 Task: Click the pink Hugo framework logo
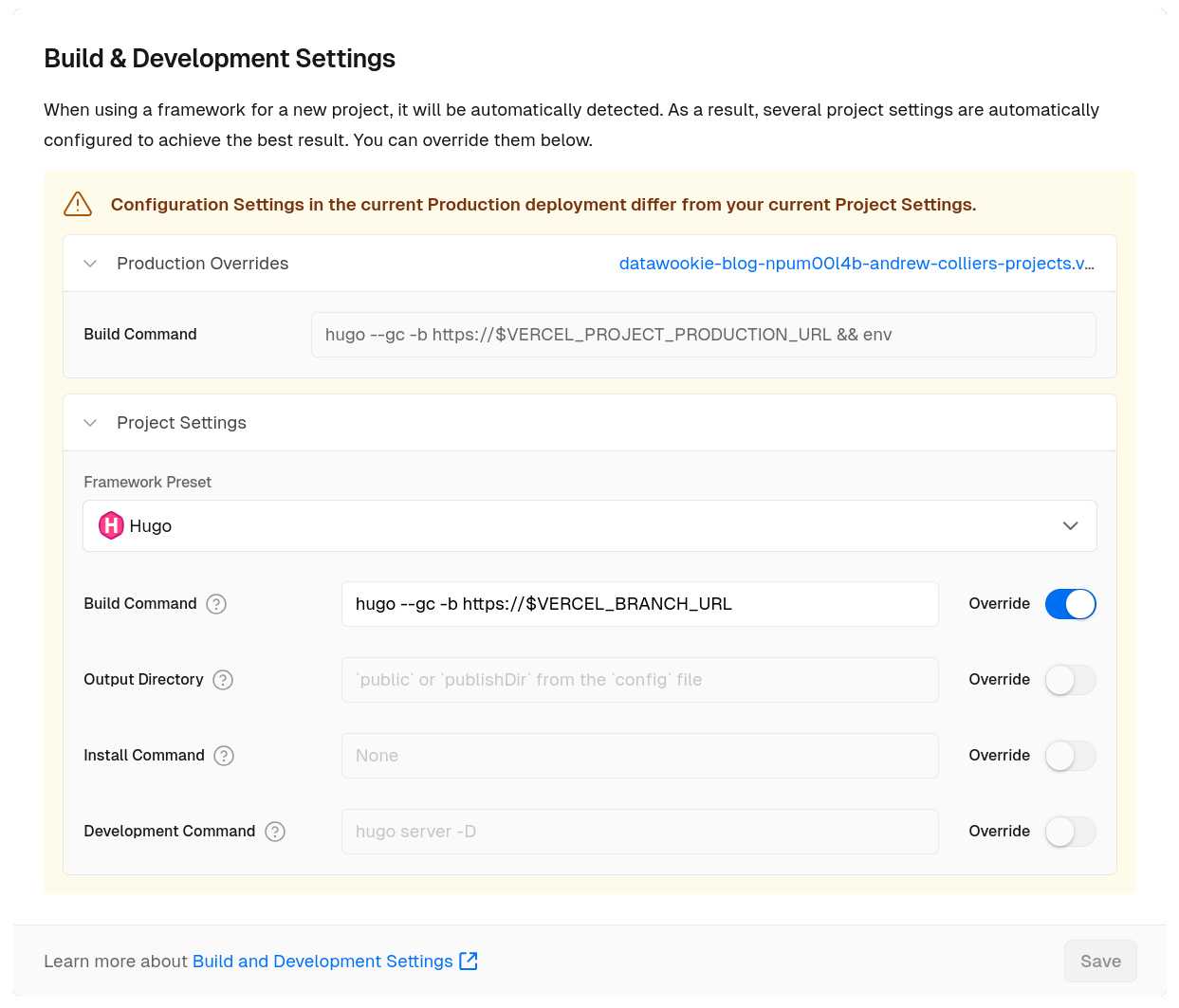(111, 525)
